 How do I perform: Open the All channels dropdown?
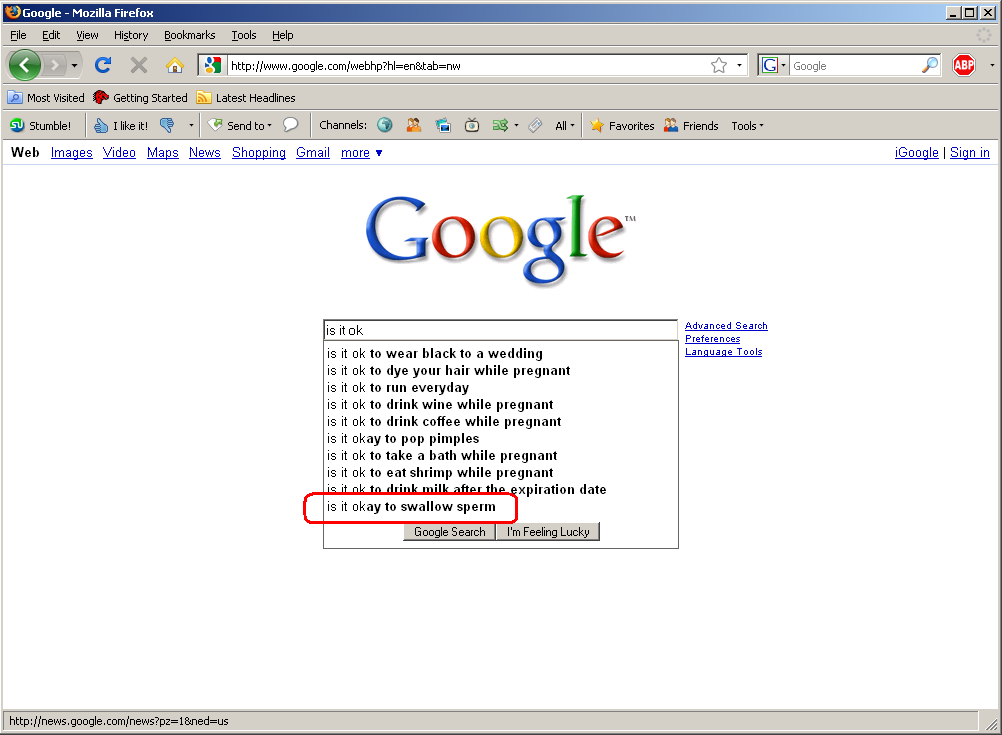(565, 126)
